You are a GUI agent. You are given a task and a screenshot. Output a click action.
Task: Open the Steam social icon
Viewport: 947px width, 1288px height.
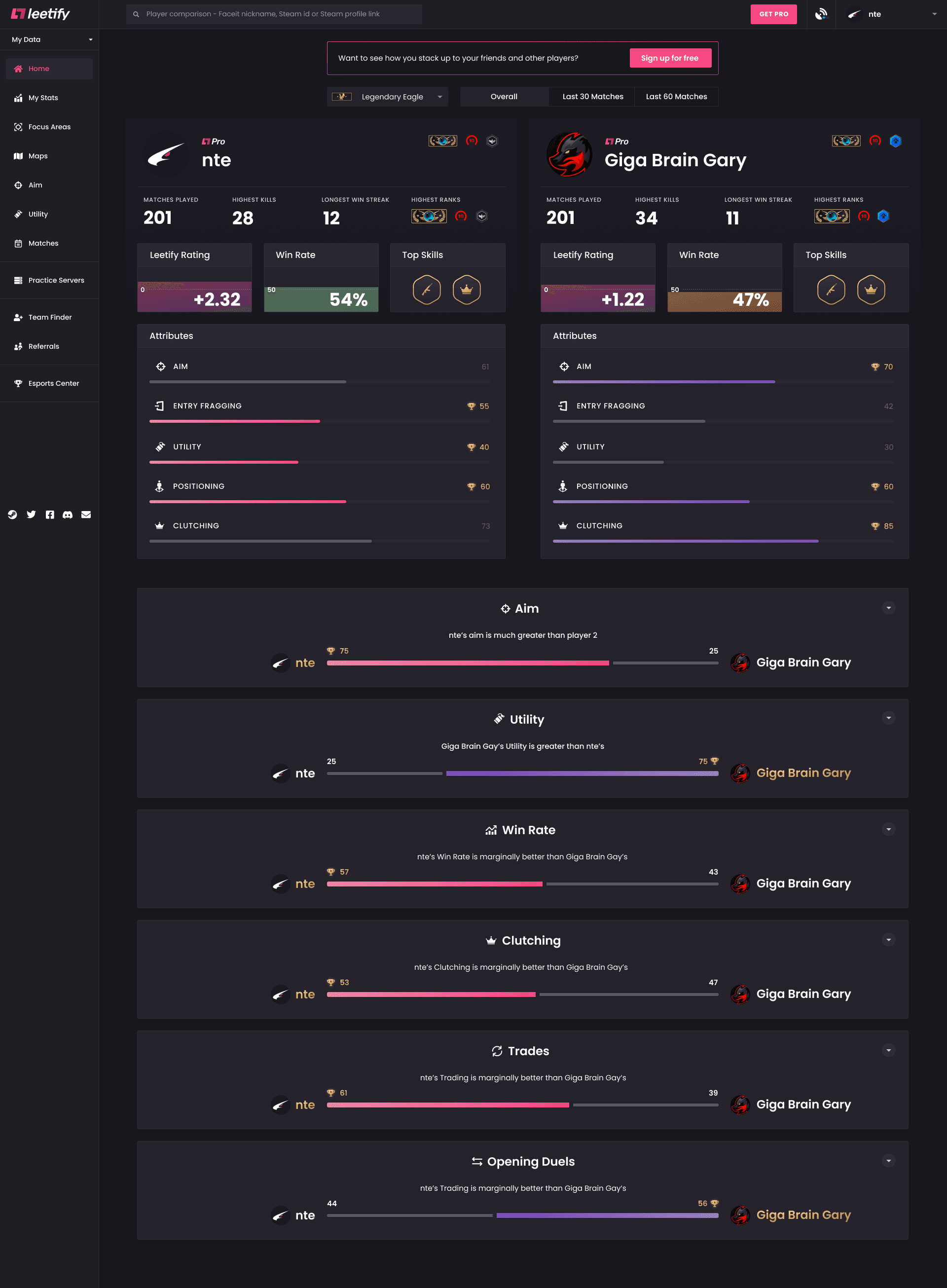[x=12, y=515]
